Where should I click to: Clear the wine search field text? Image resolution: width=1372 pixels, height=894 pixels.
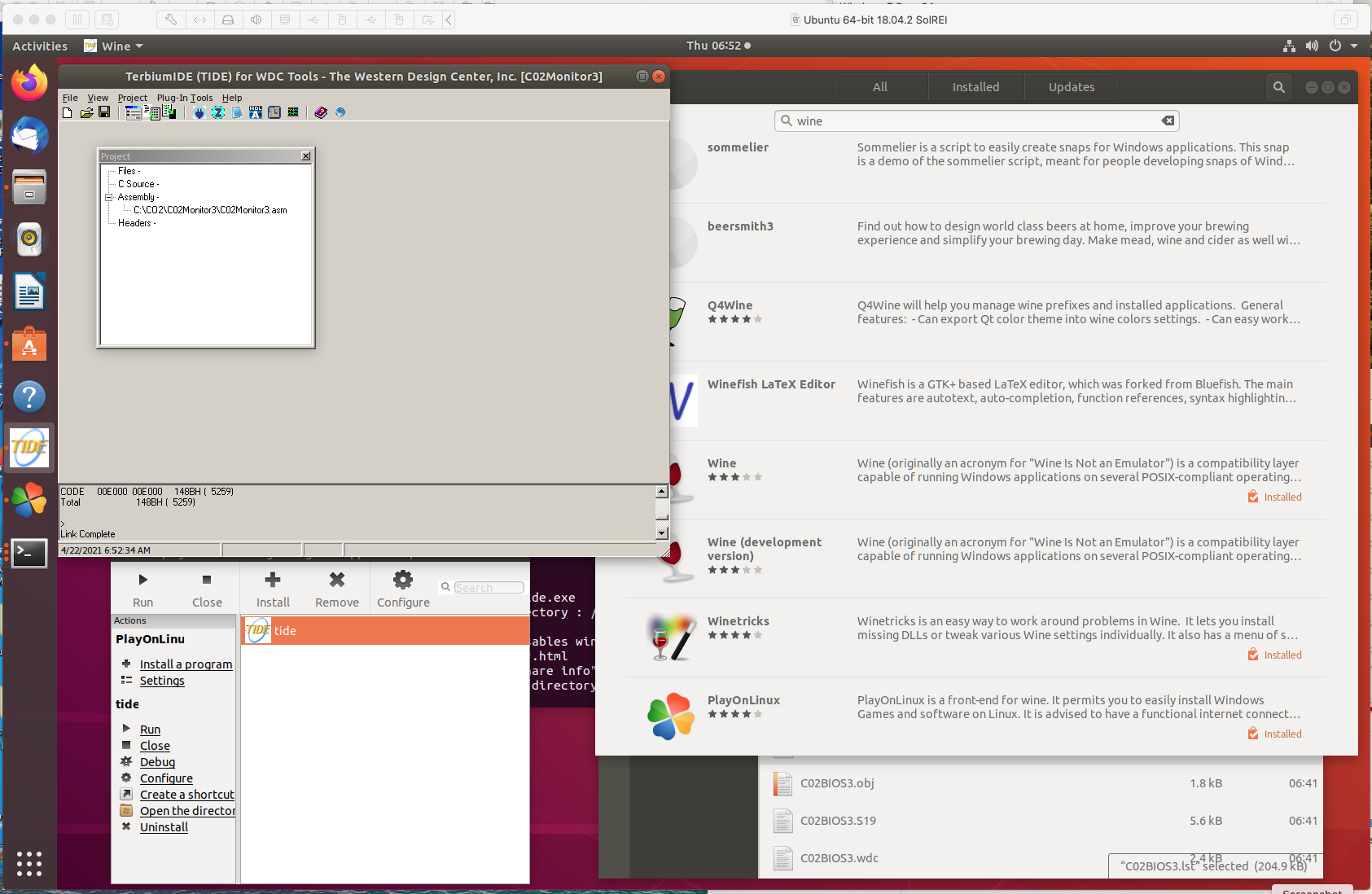point(1168,121)
